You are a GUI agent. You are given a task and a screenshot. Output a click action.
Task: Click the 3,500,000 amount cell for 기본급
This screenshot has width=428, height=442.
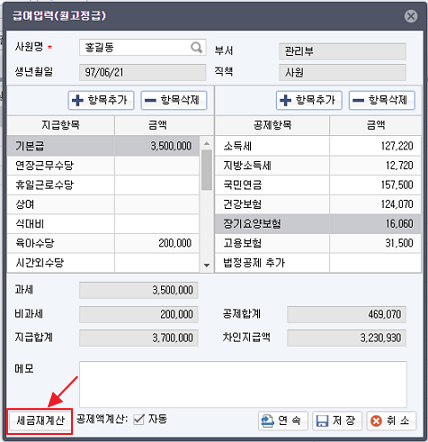(157, 146)
